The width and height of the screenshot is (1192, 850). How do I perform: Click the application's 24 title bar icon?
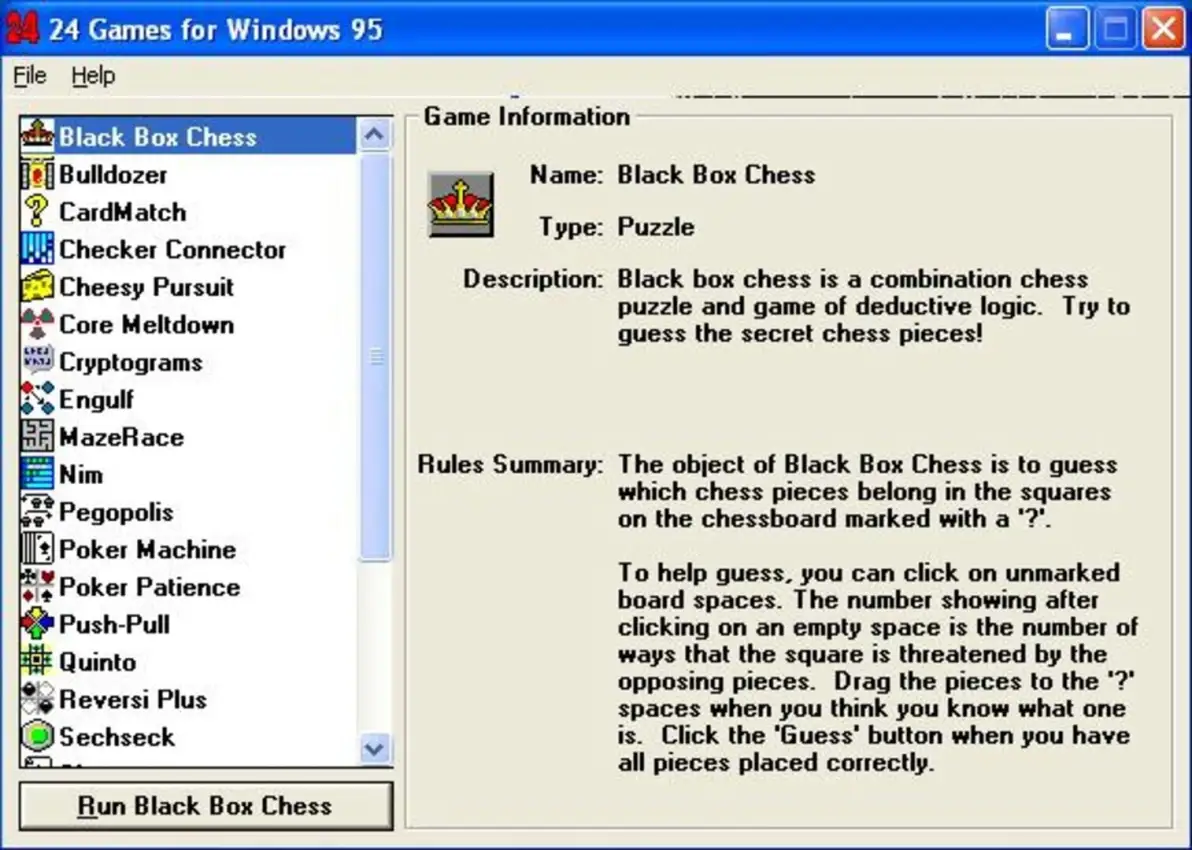click(x=23, y=28)
